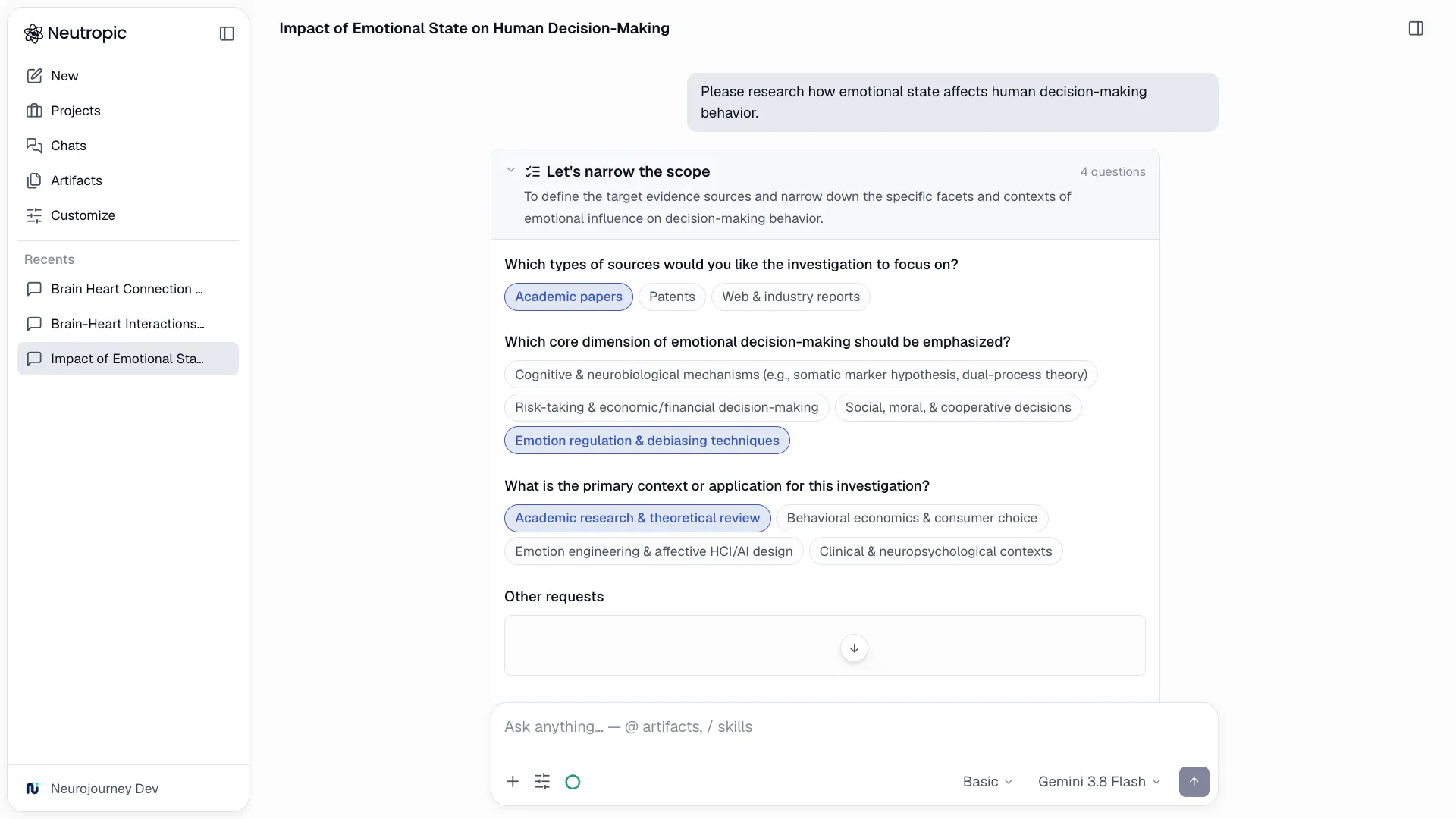Select Behavioral economics & consumer choice chip

coord(912,518)
